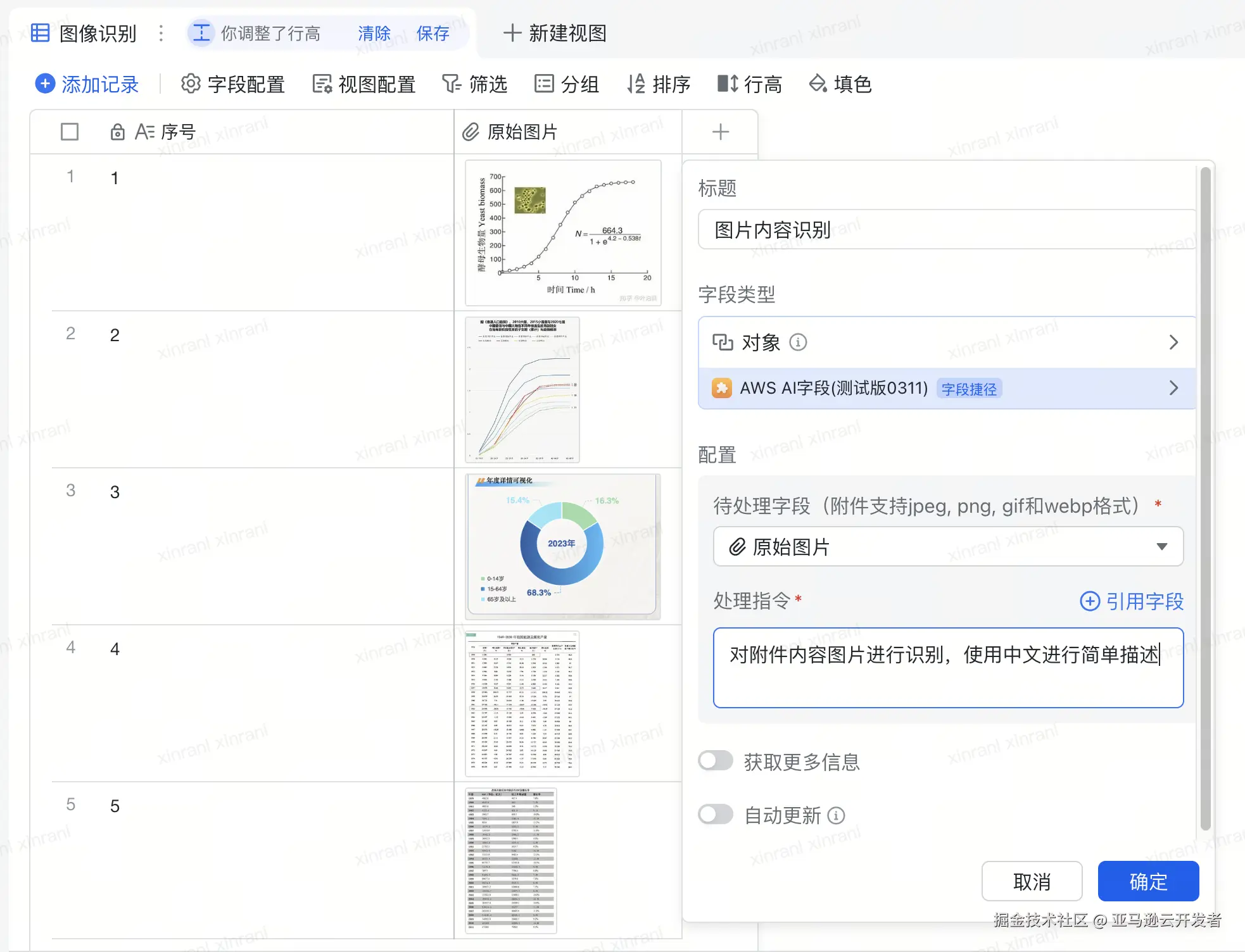Turn on the 自动更新 switch
The width and height of the screenshot is (1245, 952).
(x=716, y=815)
